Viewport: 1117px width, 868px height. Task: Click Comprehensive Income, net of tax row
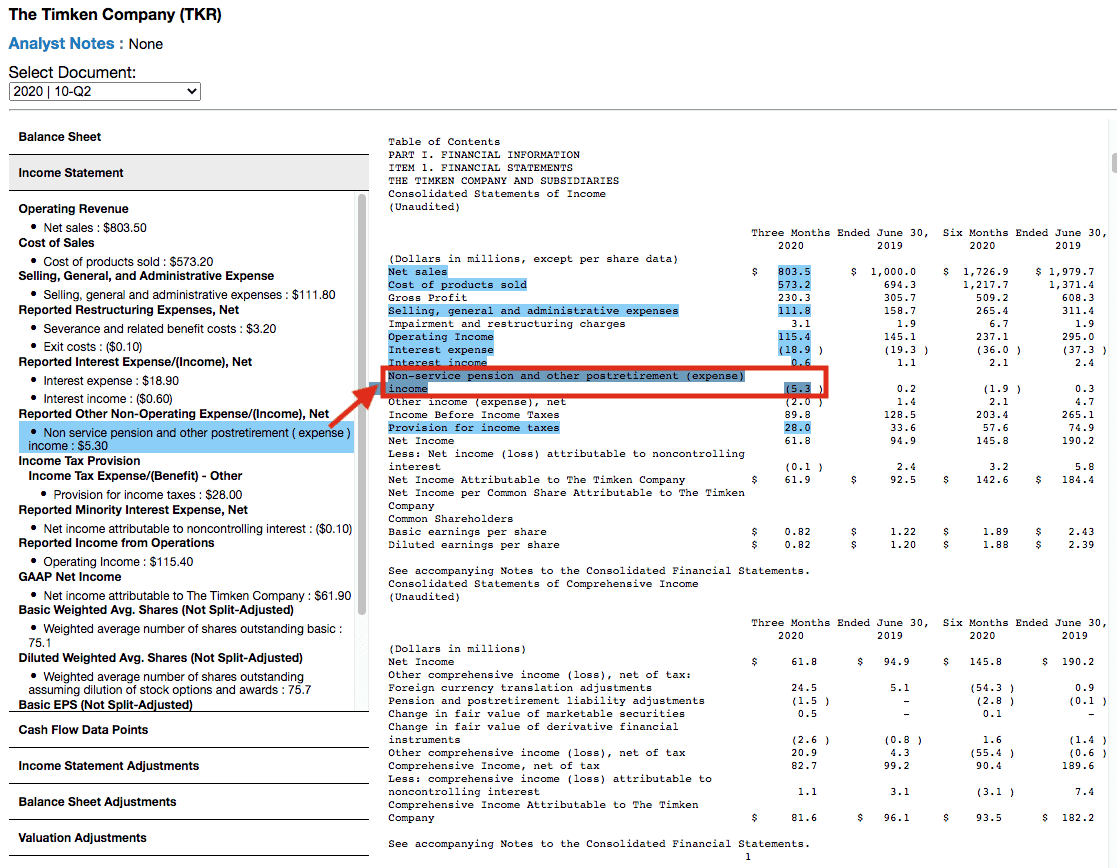(x=494, y=766)
